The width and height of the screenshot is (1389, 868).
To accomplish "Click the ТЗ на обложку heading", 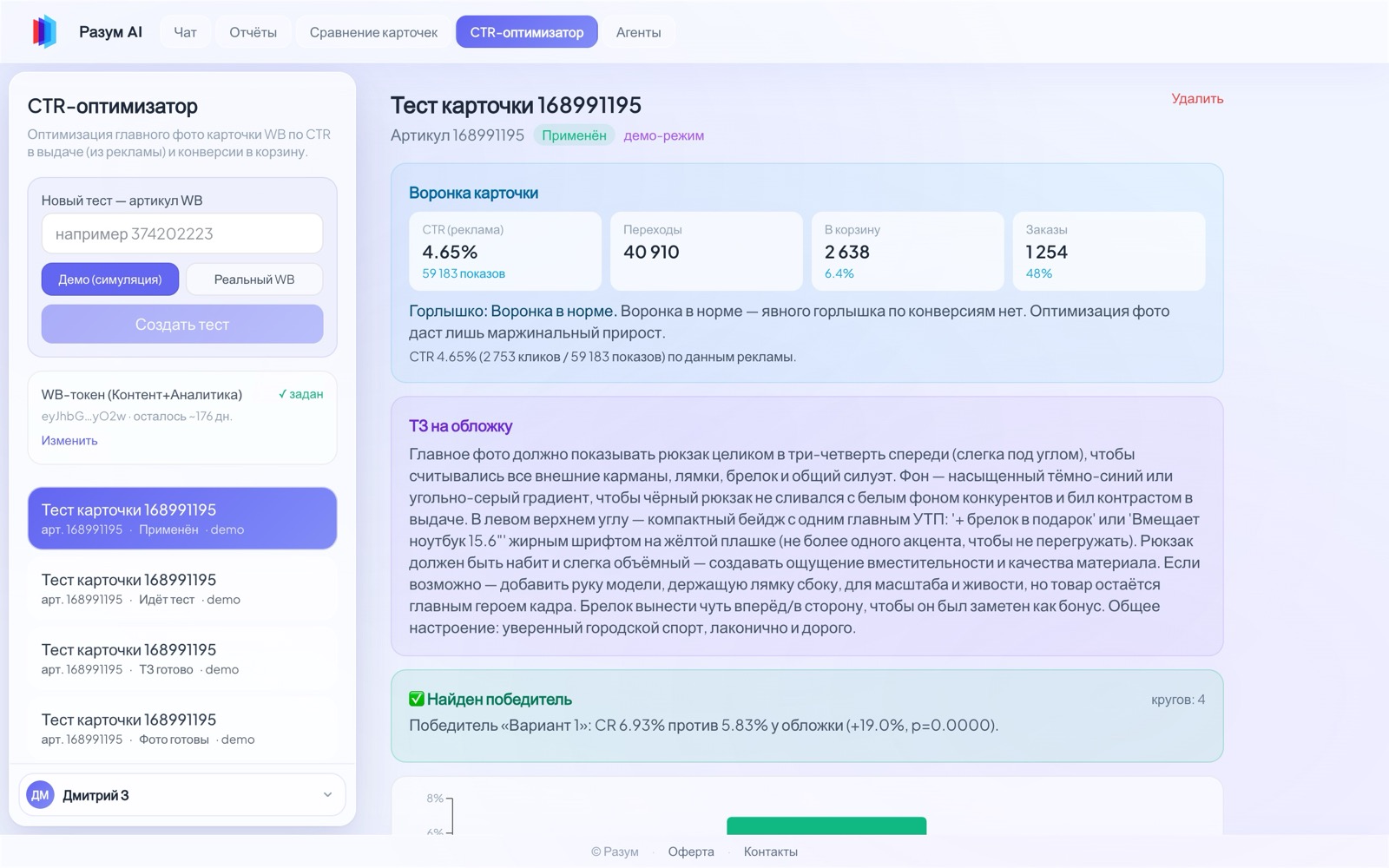I will pyautogui.click(x=461, y=426).
